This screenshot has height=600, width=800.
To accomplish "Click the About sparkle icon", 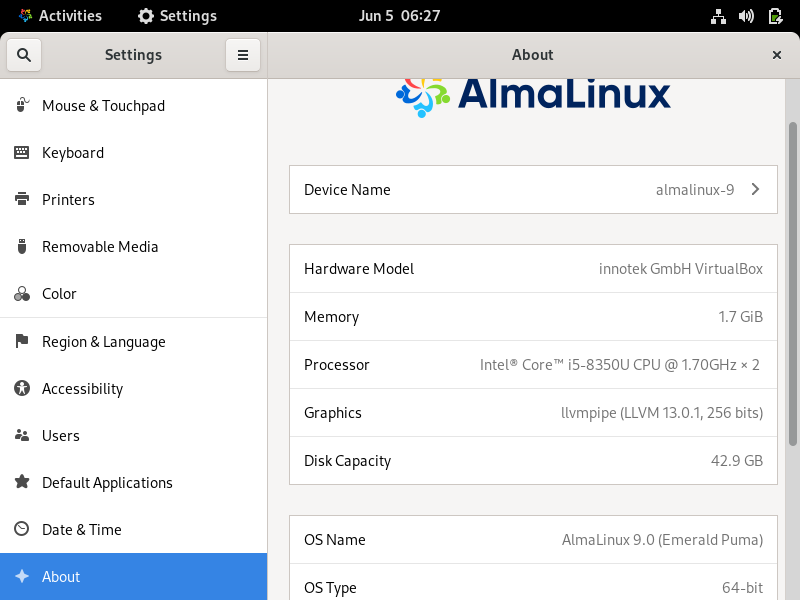I will coord(21,576).
